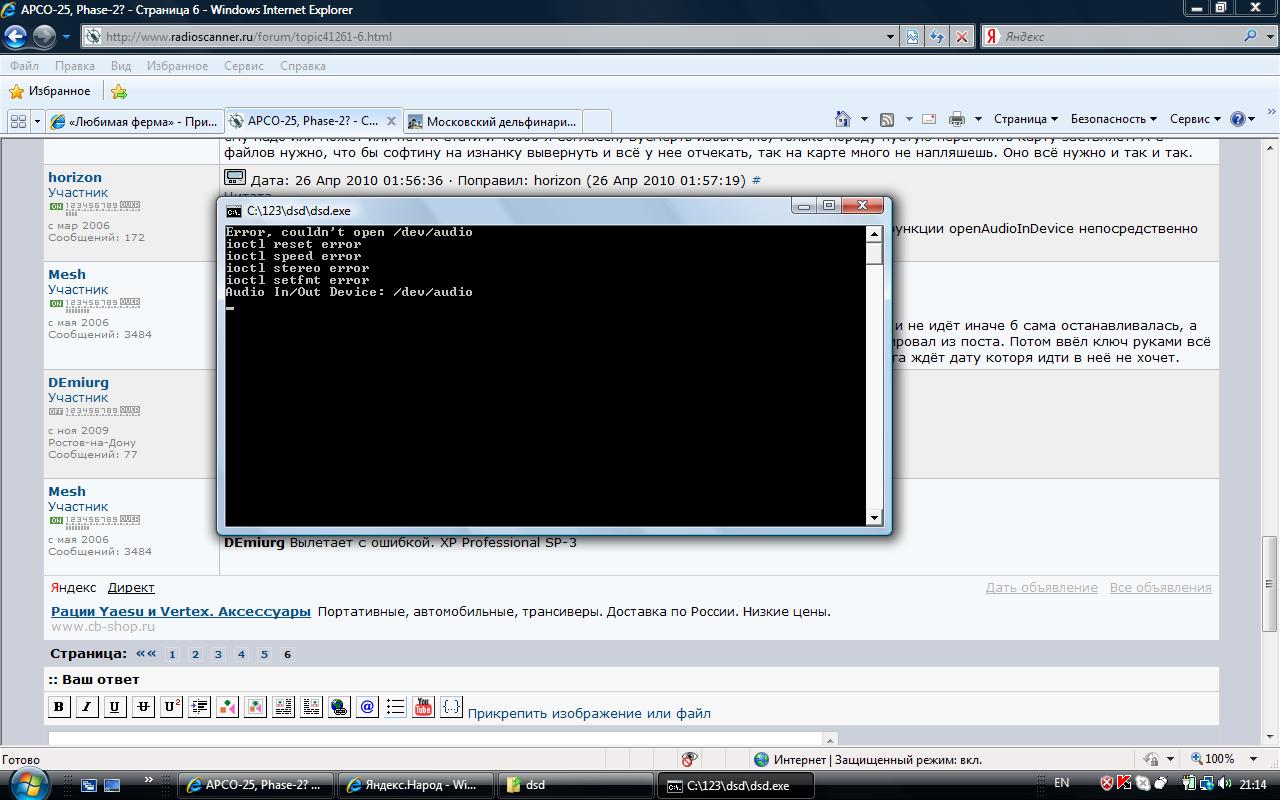Open the Правка menu
Image resolution: width=1280 pixels, height=800 pixels.
point(75,66)
